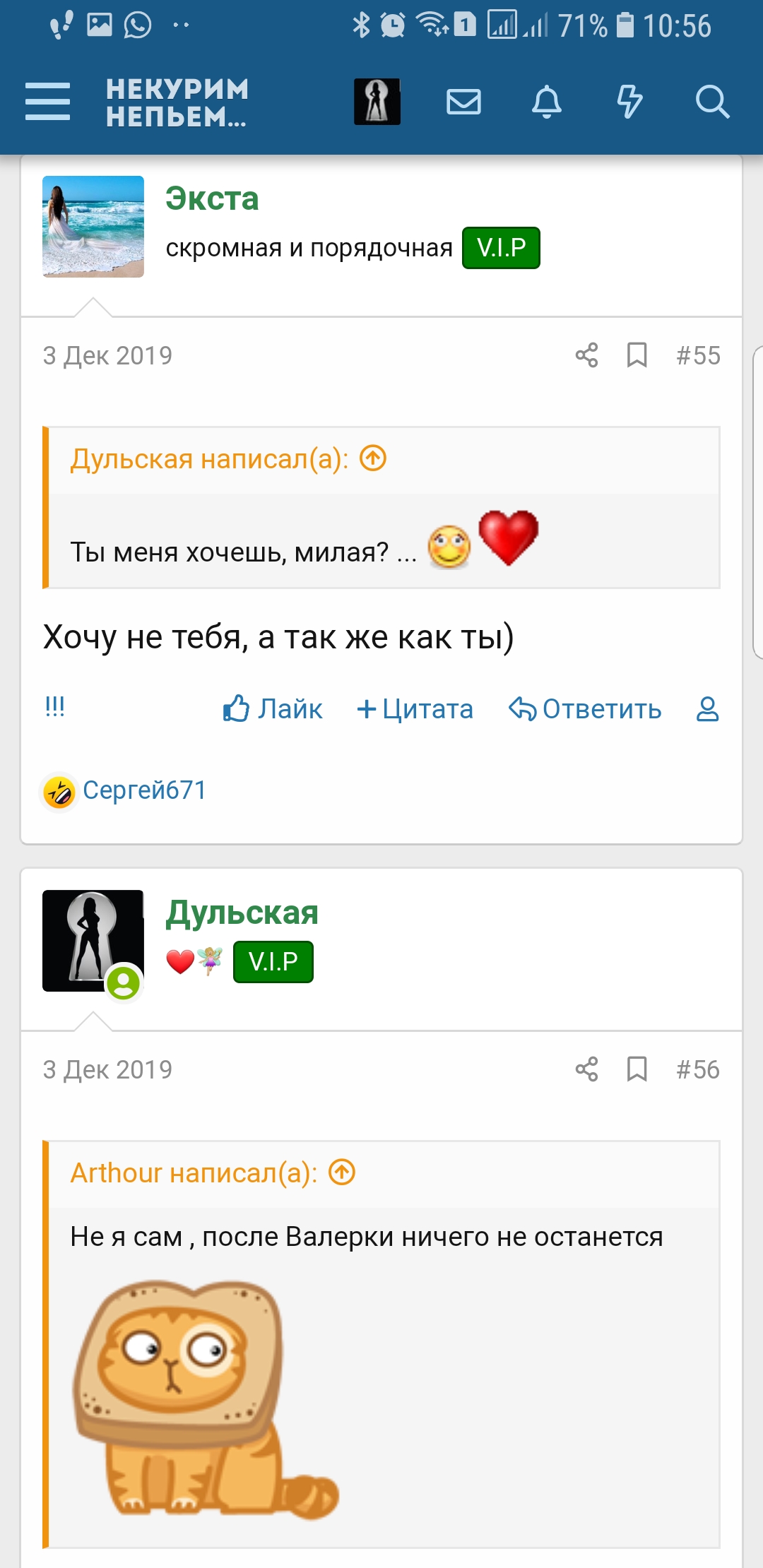Bookmark post #56

[x=637, y=1069]
